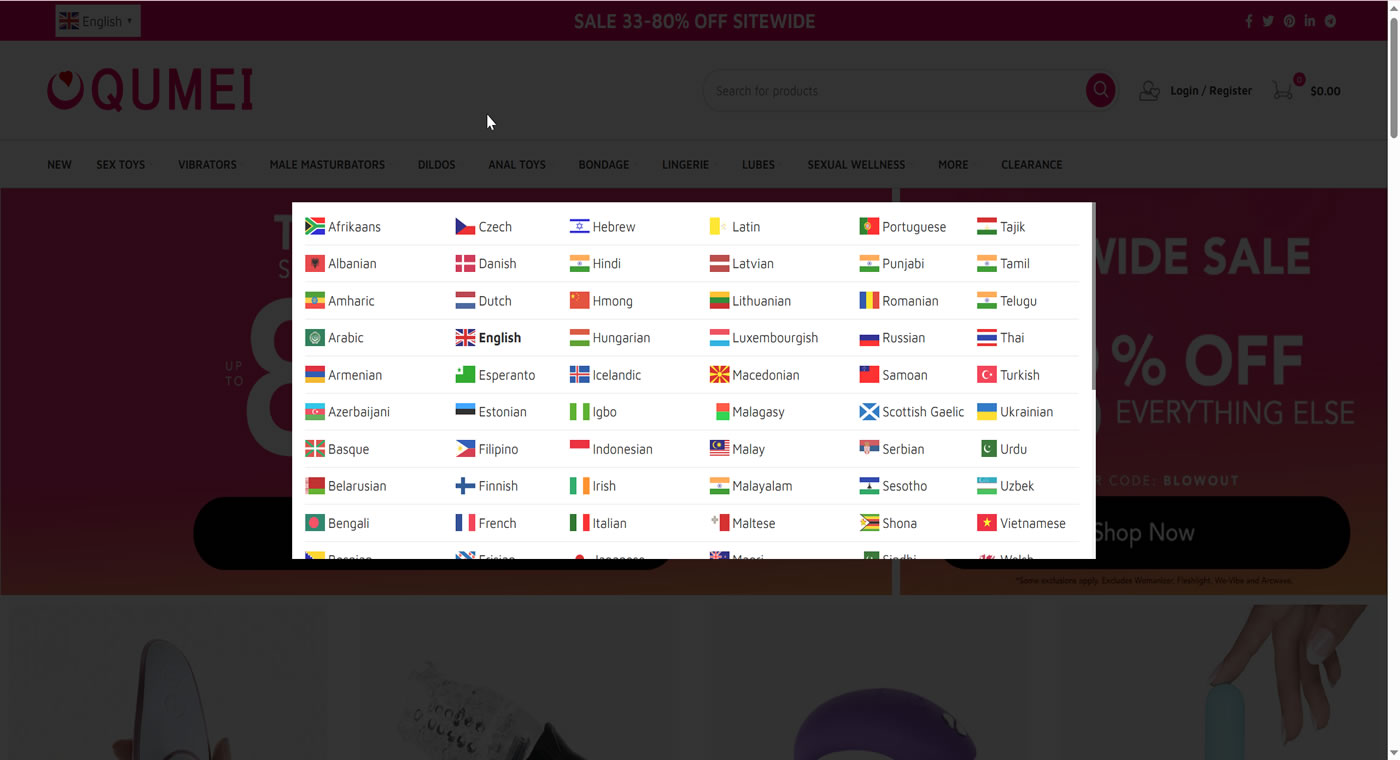This screenshot has width=1400, height=760.
Task: Choose Malayalam language option
Action: click(751, 486)
